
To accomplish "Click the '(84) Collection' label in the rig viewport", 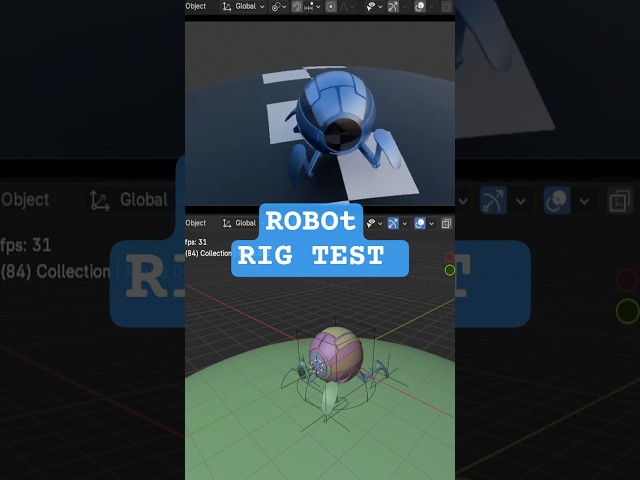I will pyautogui.click(x=209, y=253).
